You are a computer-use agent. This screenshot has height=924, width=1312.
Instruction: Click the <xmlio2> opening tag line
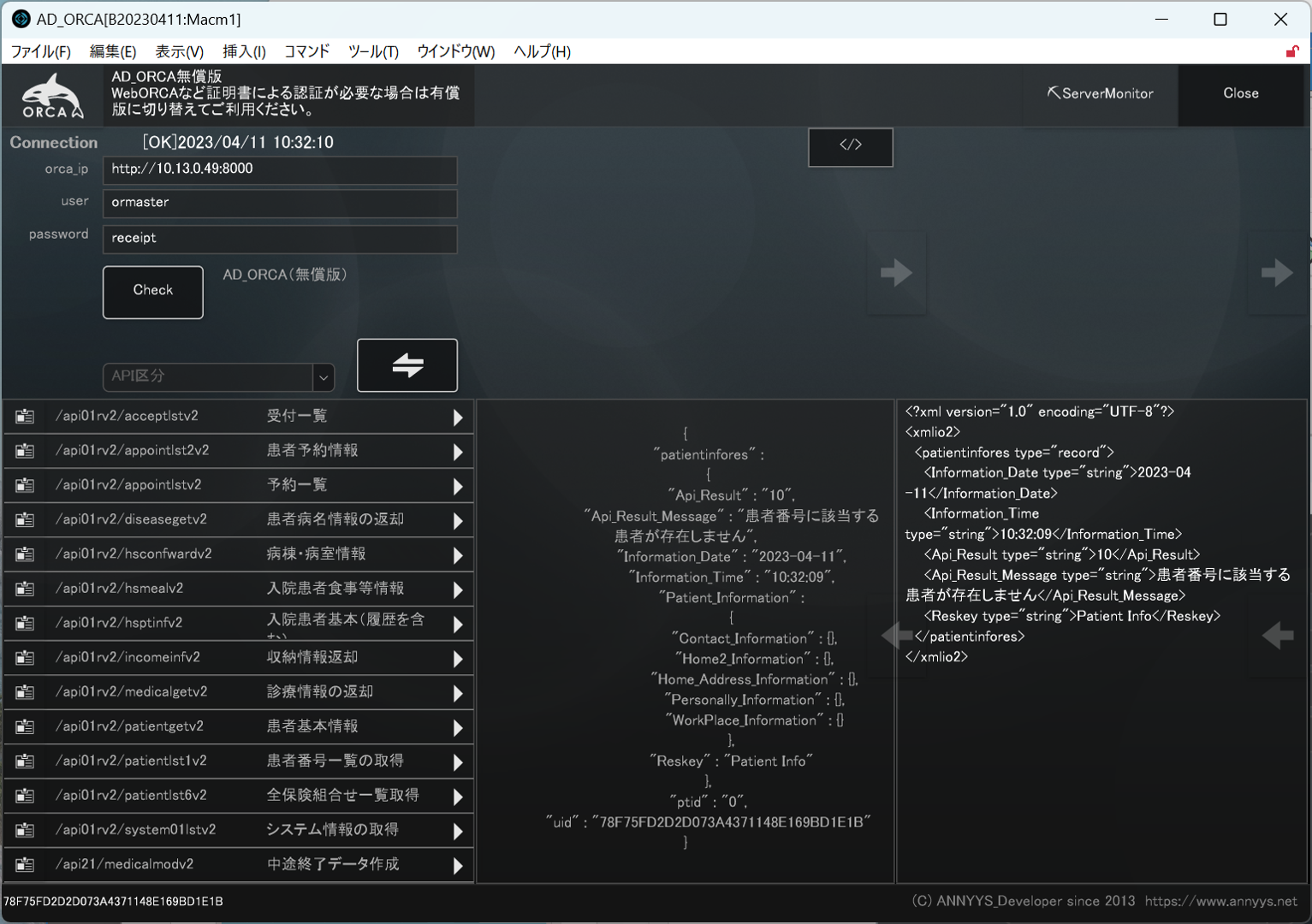pos(933,432)
